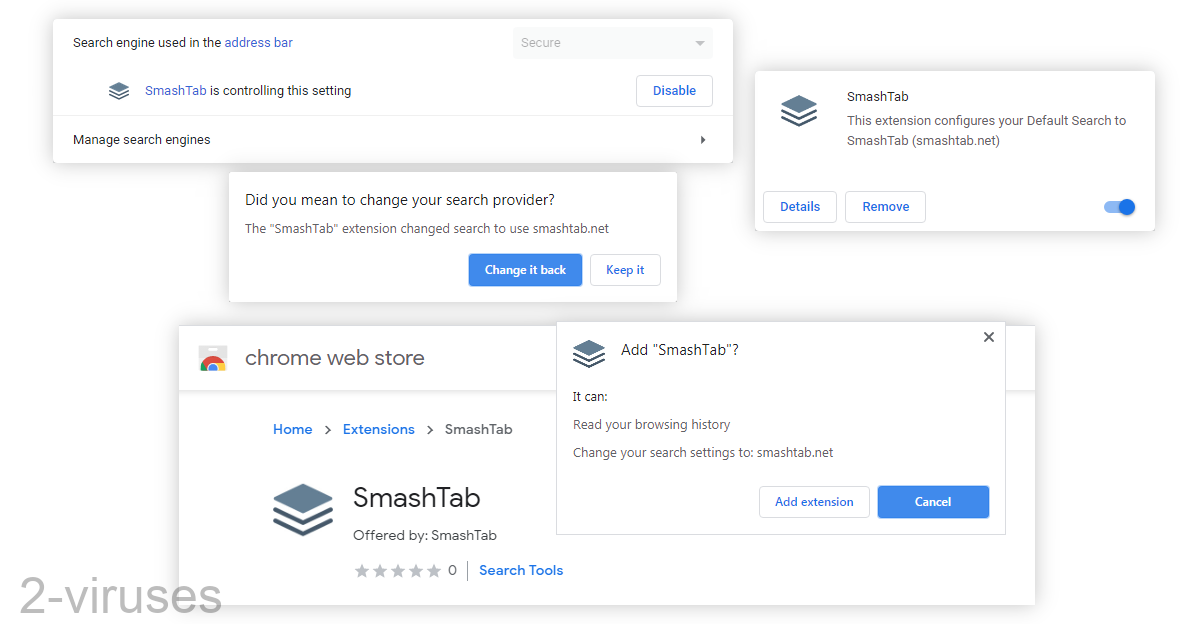Image resolution: width=1200 pixels, height=624 pixels.
Task: Open the Secure search engine dropdown
Action: (612, 42)
